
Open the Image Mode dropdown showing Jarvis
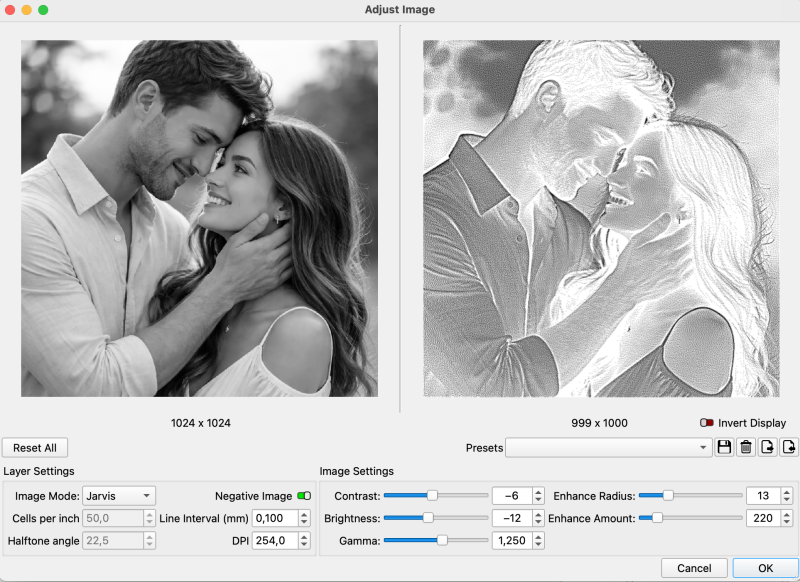tap(118, 496)
